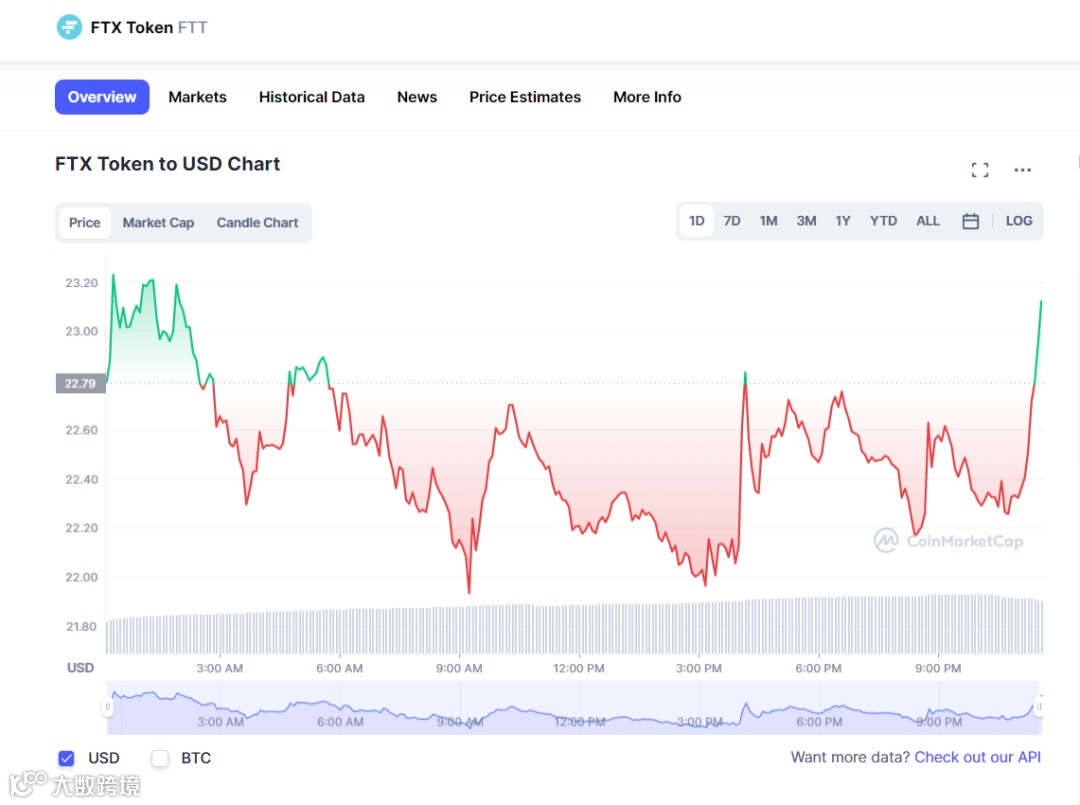Select the Price chart view
Screen dimensions: 1080x805
point(85,222)
